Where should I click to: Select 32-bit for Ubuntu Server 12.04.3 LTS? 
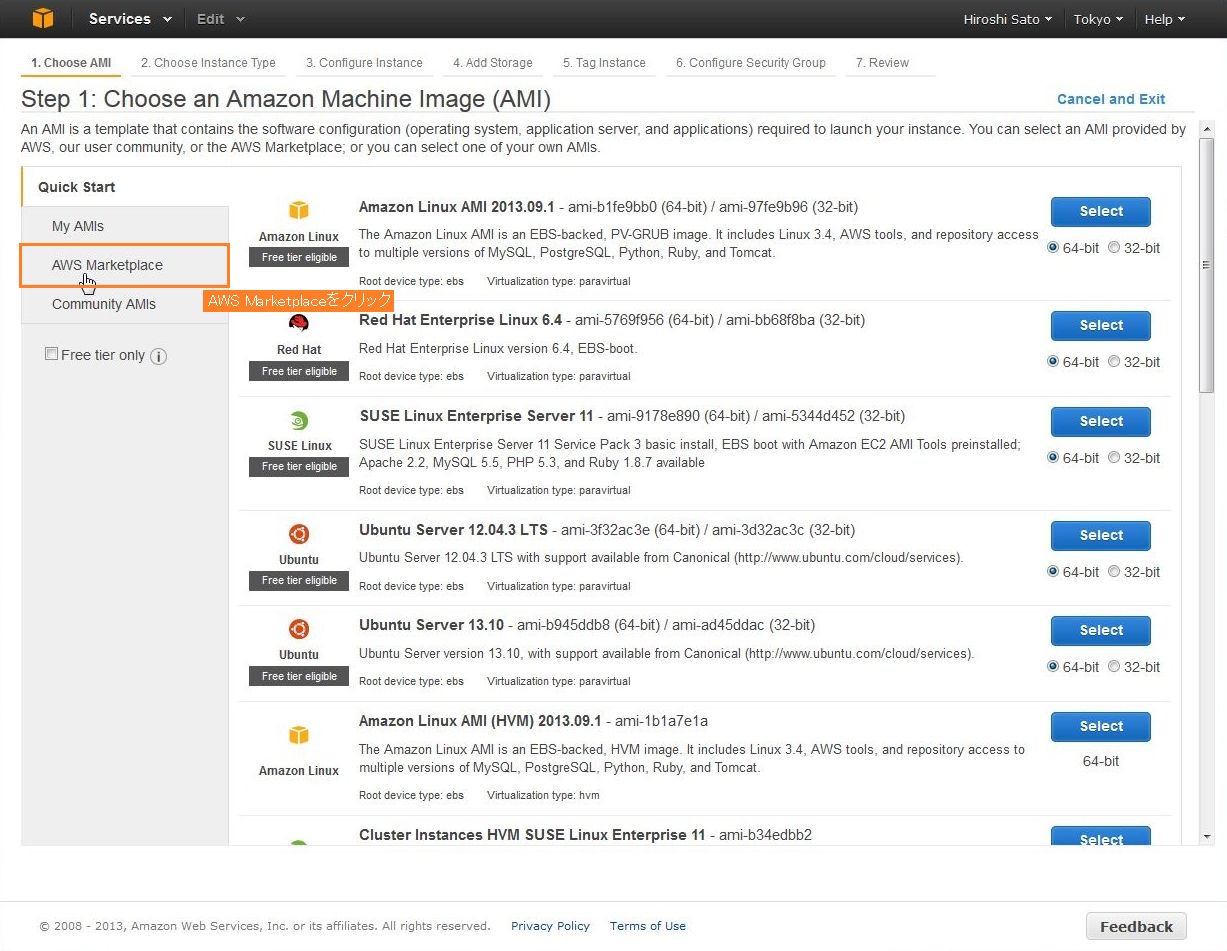point(1114,572)
